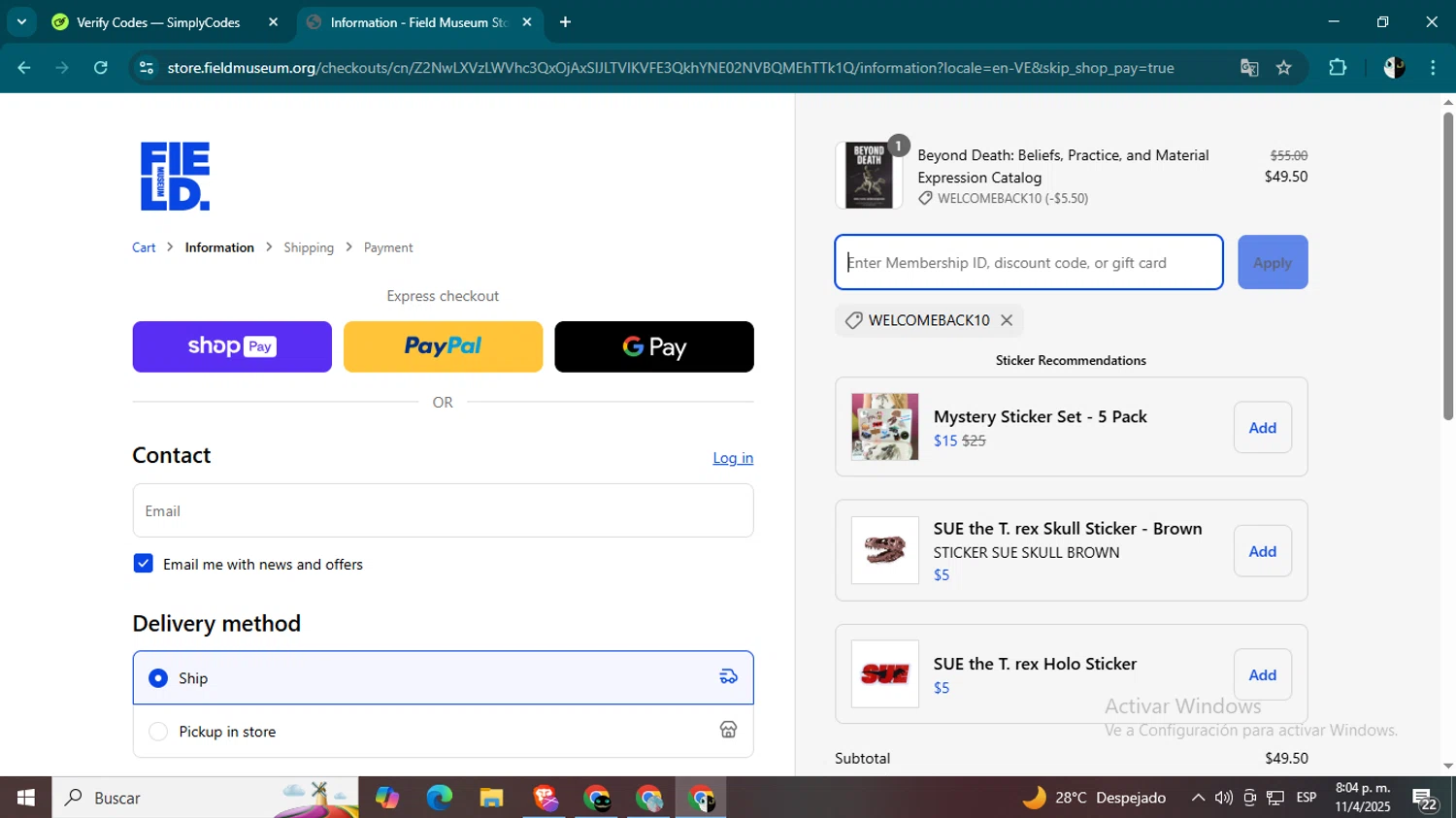1456x818 pixels.
Task: Remove the WELCOMEBACK10 discount code
Action: click(1007, 320)
